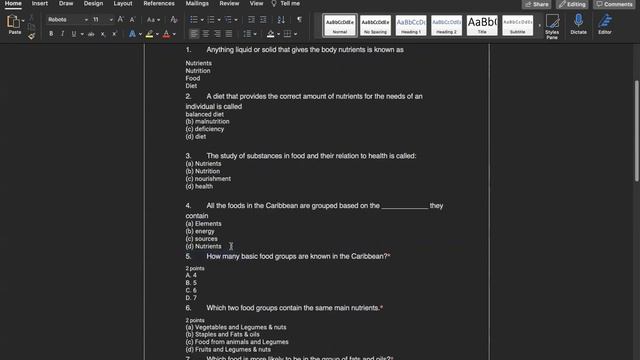Click the "(d) Nutrients" answer under question 4
The image size is (640, 360).
pyautogui.click(x=203, y=247)
